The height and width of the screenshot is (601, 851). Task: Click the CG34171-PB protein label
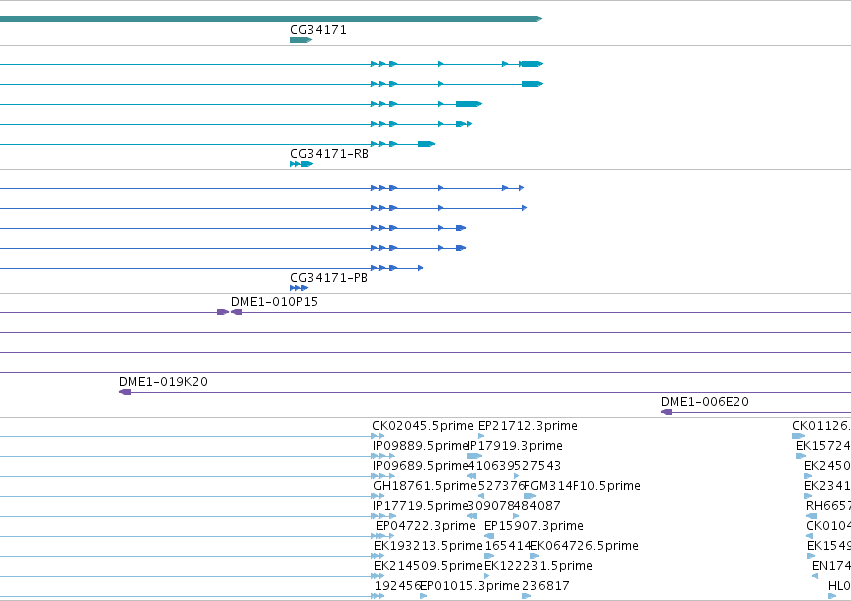pos(329,277)
